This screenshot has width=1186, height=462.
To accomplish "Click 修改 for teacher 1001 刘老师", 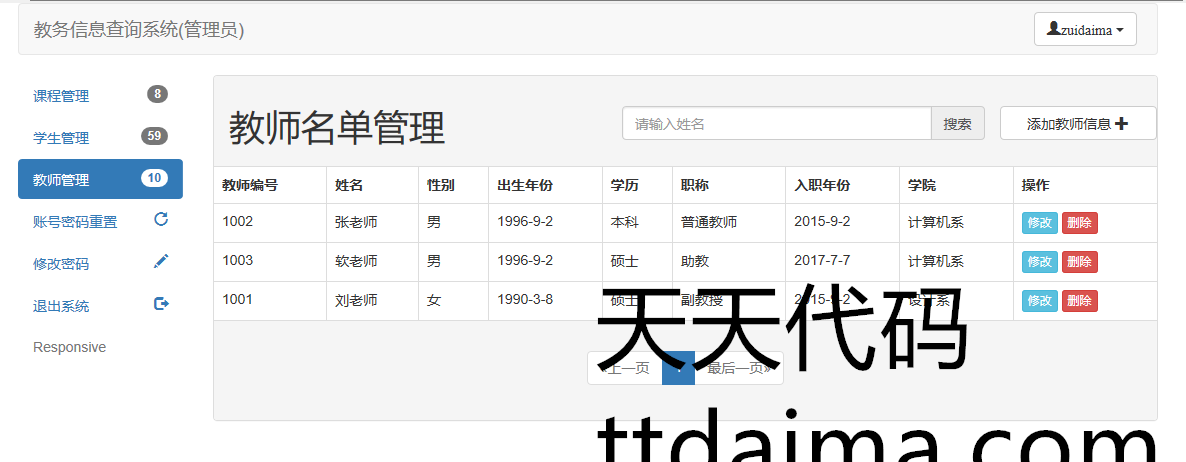I will tap(1039, 301).
